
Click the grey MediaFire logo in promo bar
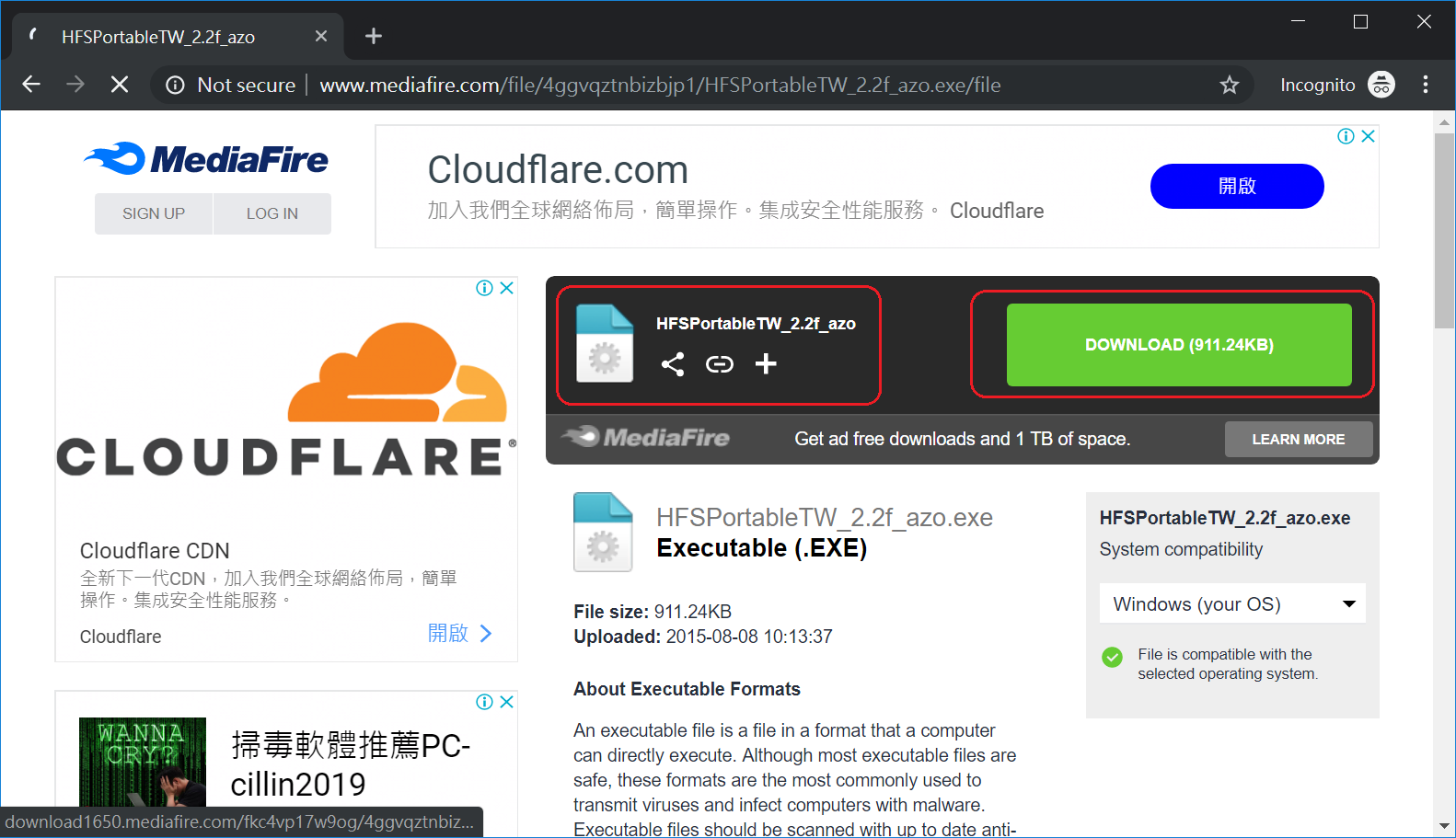(x=647, y=438)
